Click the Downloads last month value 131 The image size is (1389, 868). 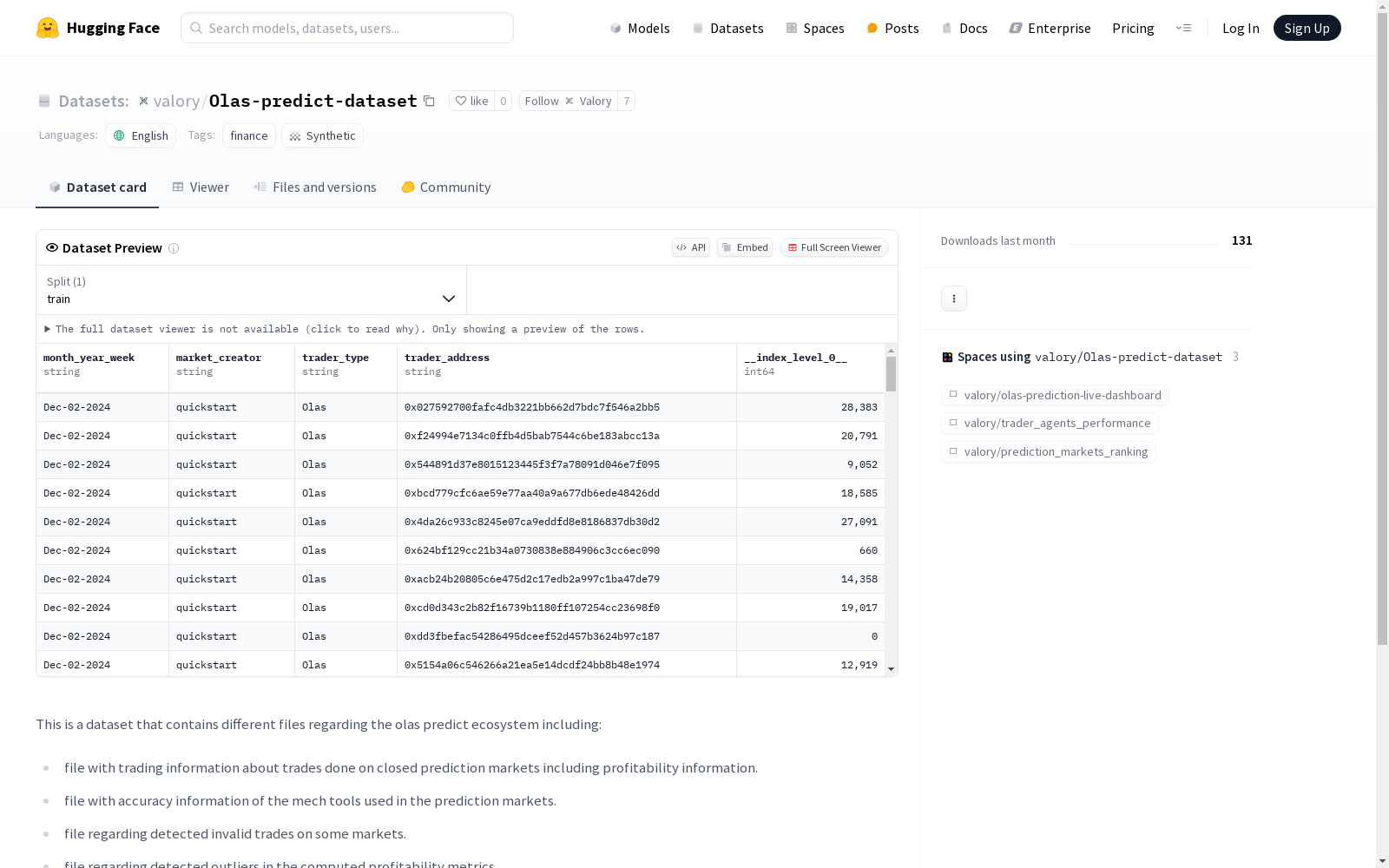[1241, 240]
